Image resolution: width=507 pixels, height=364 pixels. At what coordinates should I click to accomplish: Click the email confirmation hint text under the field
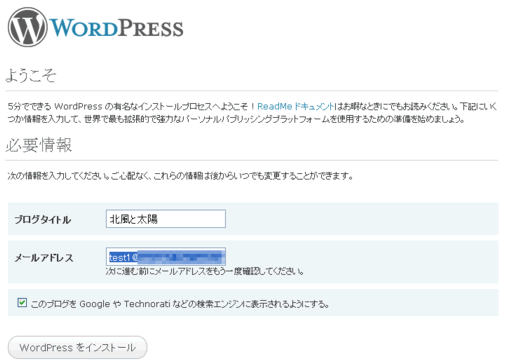coord(205,271)
